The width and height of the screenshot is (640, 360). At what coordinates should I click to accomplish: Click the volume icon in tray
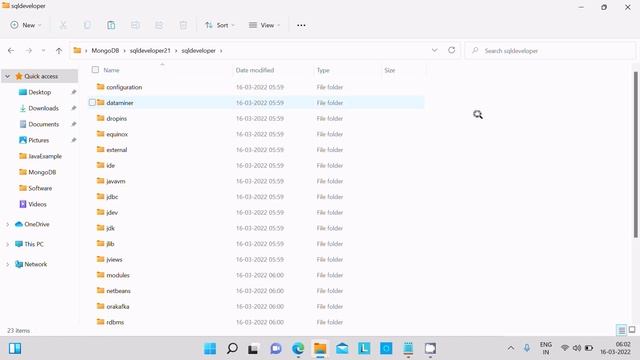coord(577,348)
